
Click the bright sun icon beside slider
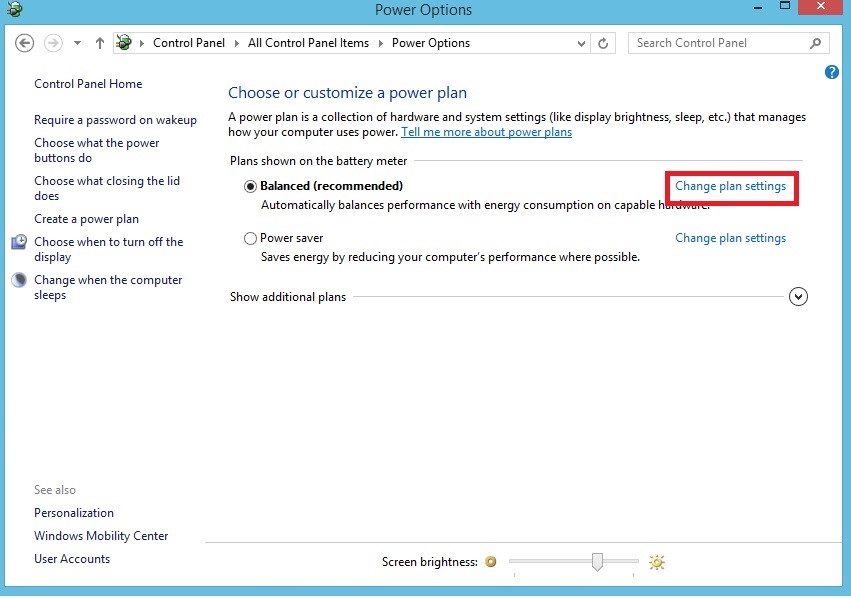[x=657, y=562]
